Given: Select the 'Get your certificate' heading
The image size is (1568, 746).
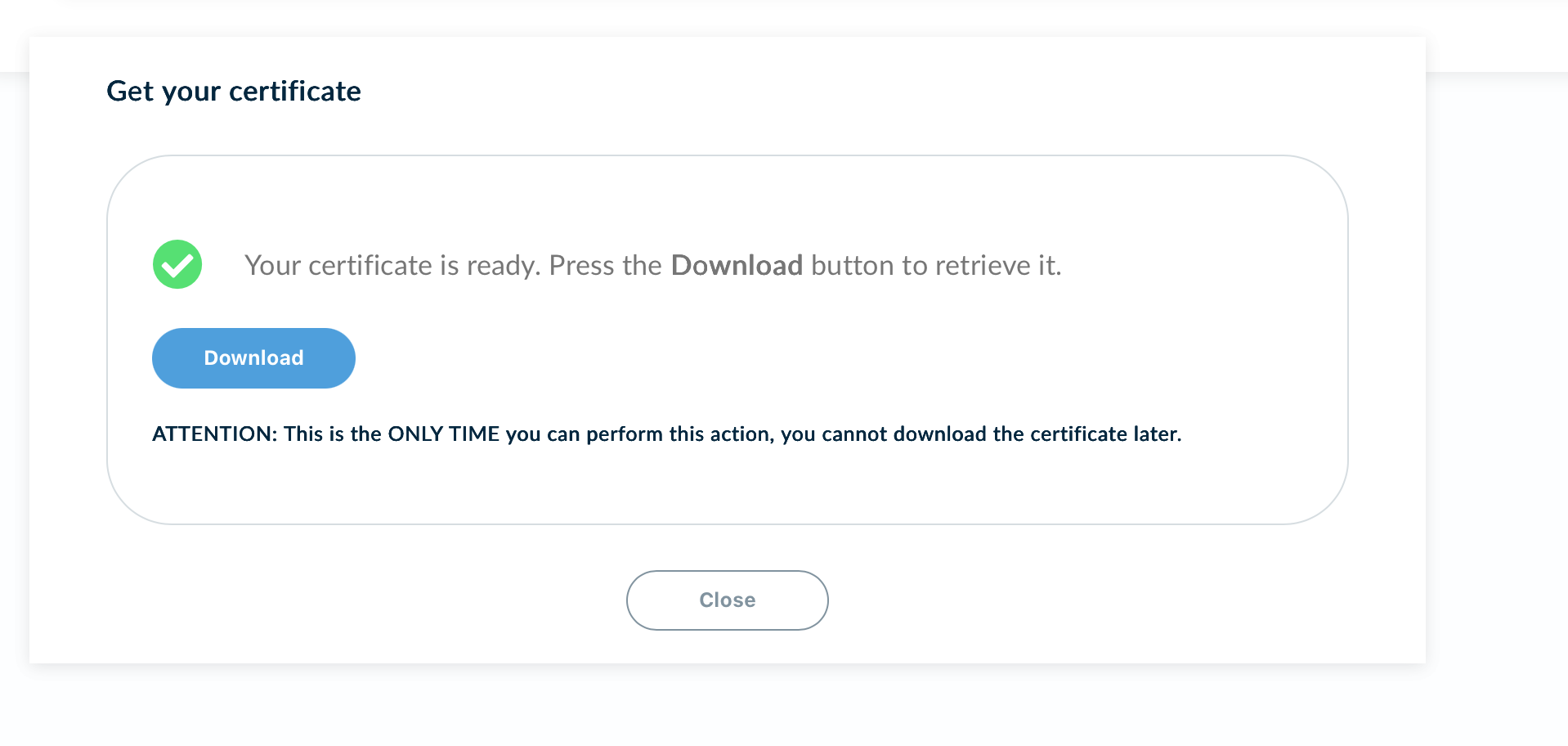Looking at the screenshot, I should point(234,91).
